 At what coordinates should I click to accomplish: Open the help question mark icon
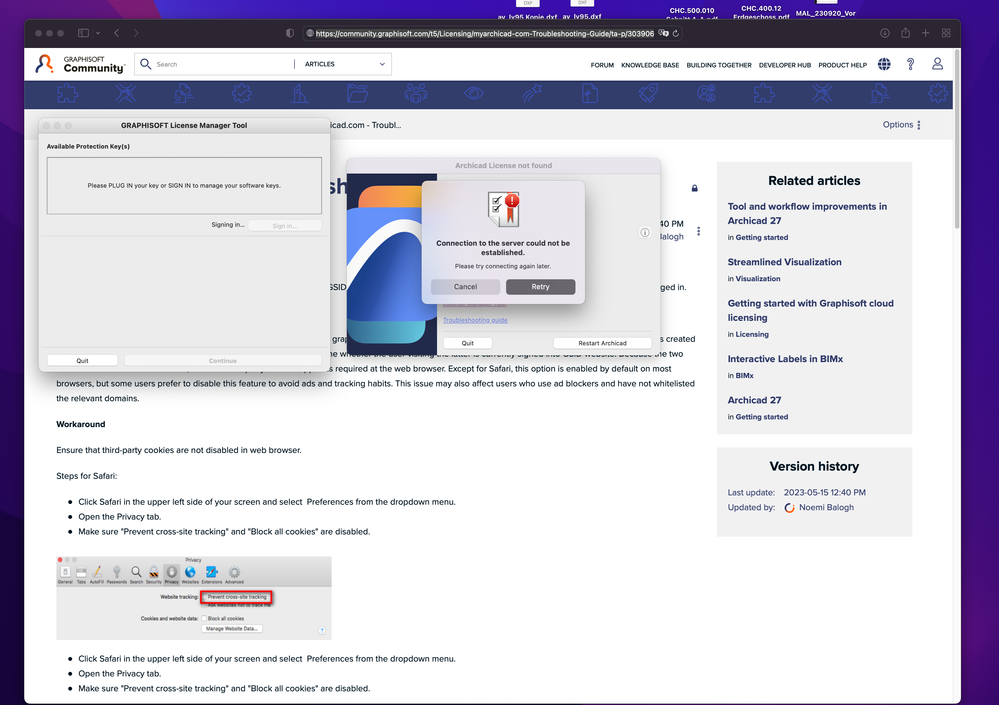click(910, 64)
